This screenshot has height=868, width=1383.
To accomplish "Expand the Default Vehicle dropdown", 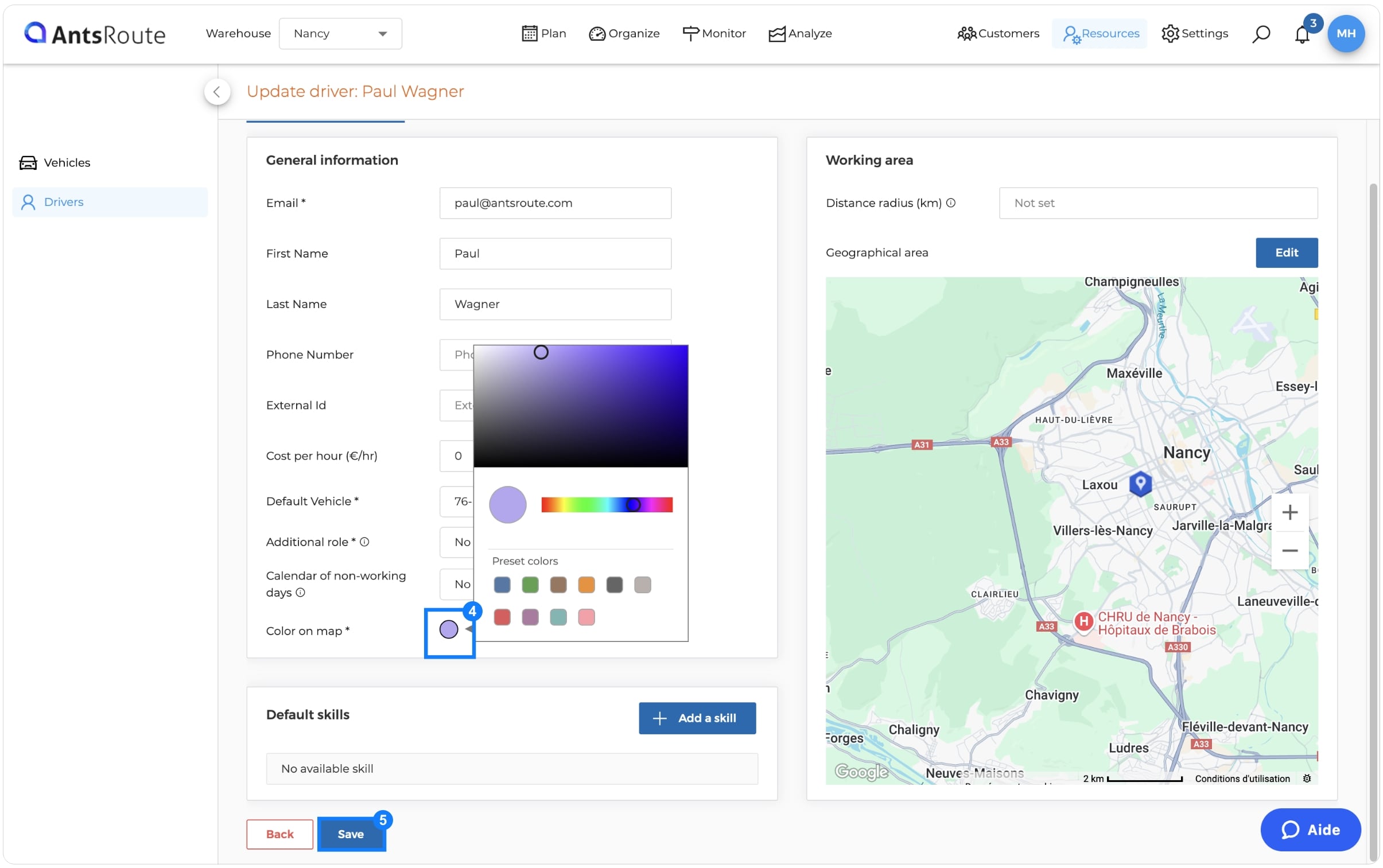I will tap(456, 501).
